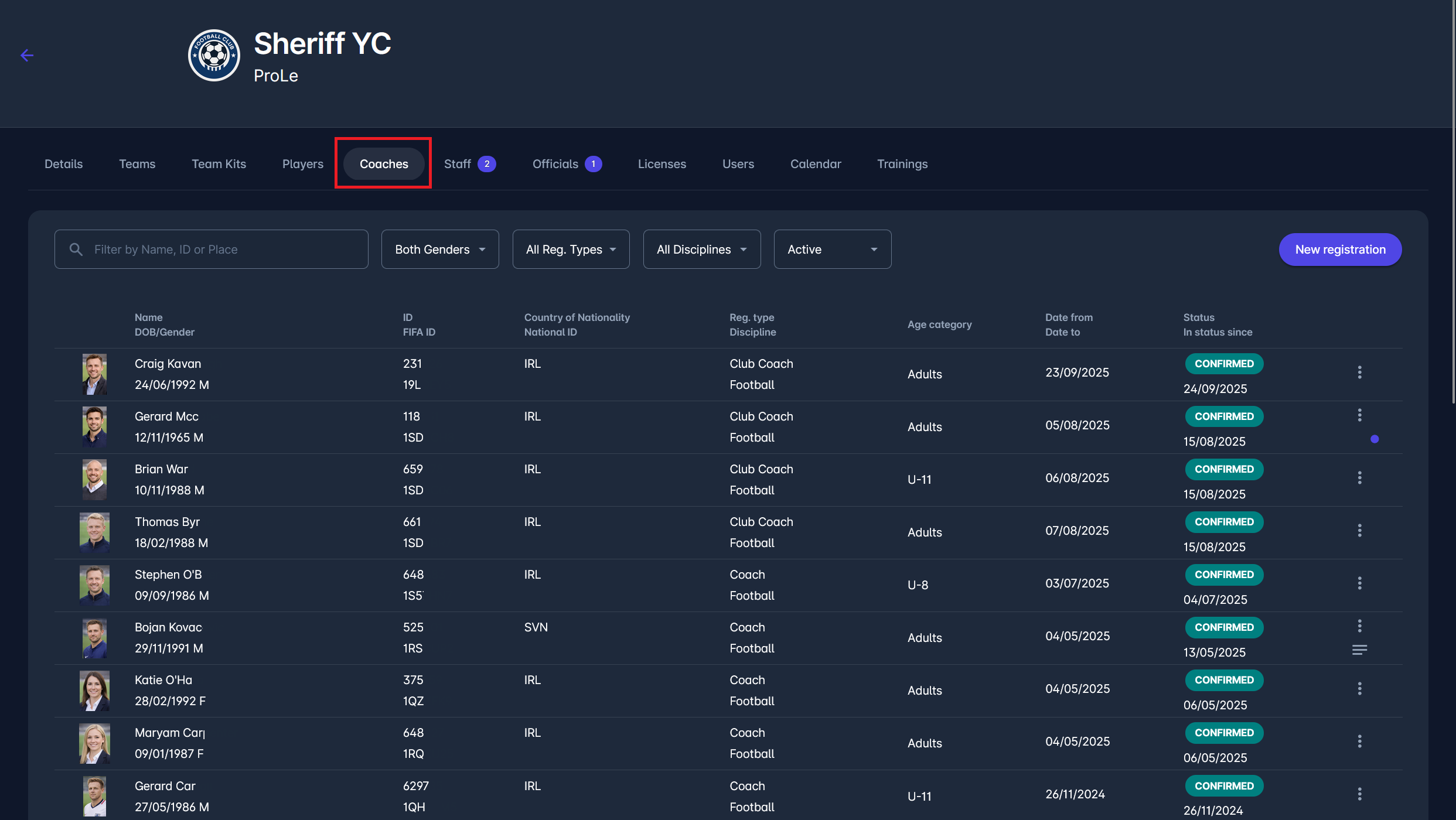The image size is (1456, 820).
Task: Click the back arrow icon
Action: point(27,55)
